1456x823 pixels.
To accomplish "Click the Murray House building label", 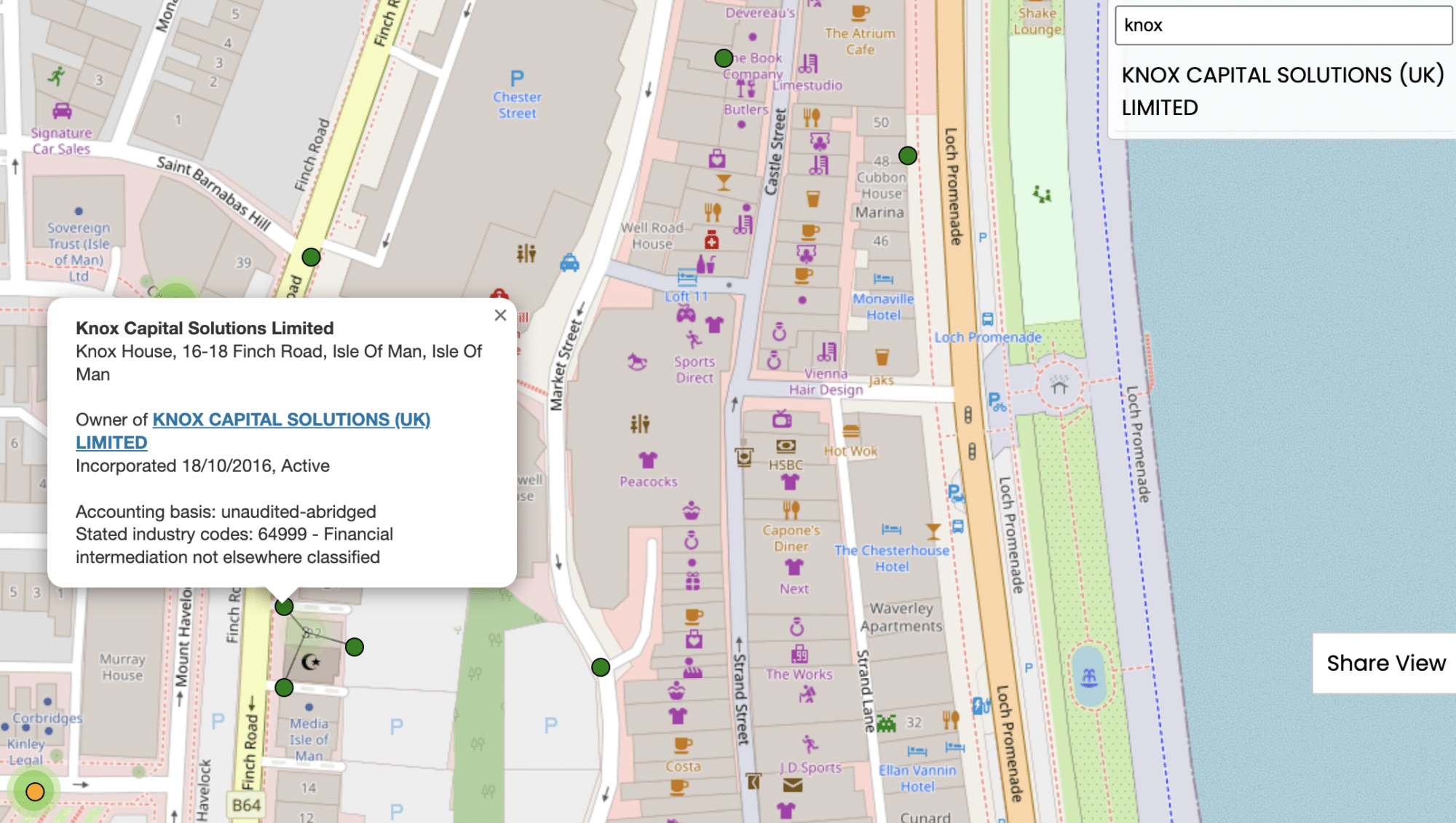I will [122, 667].
